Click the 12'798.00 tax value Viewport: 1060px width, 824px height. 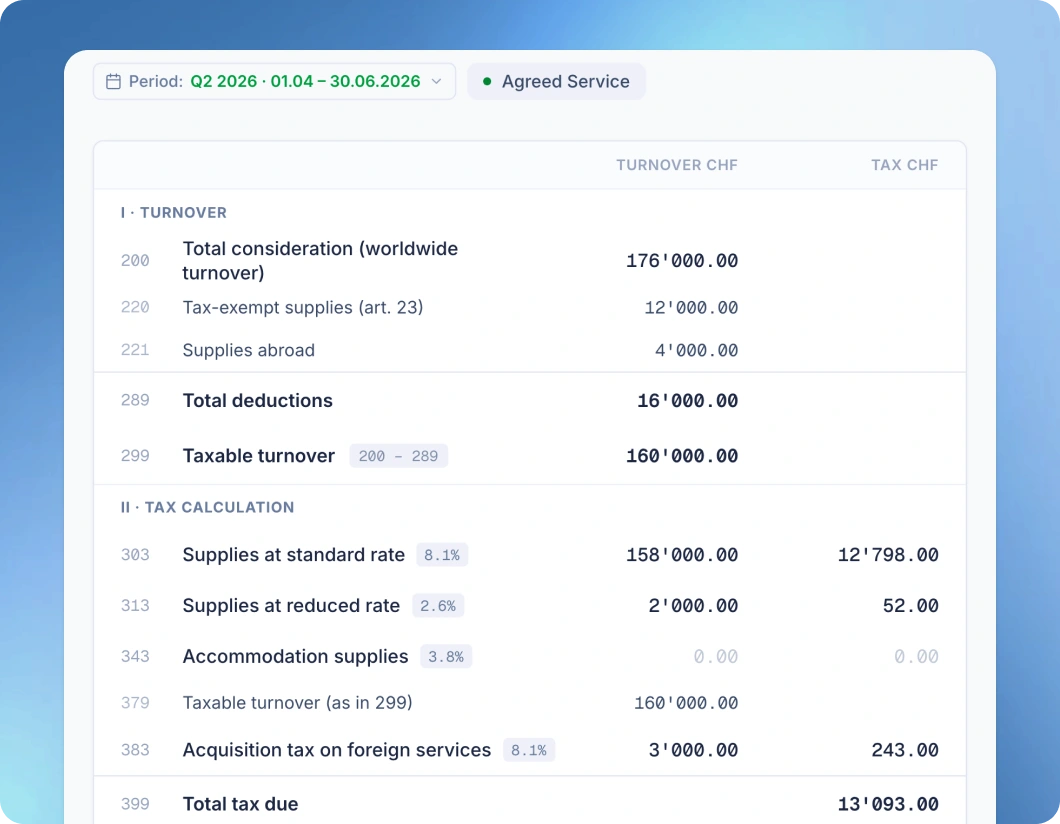tap(888, 555)
